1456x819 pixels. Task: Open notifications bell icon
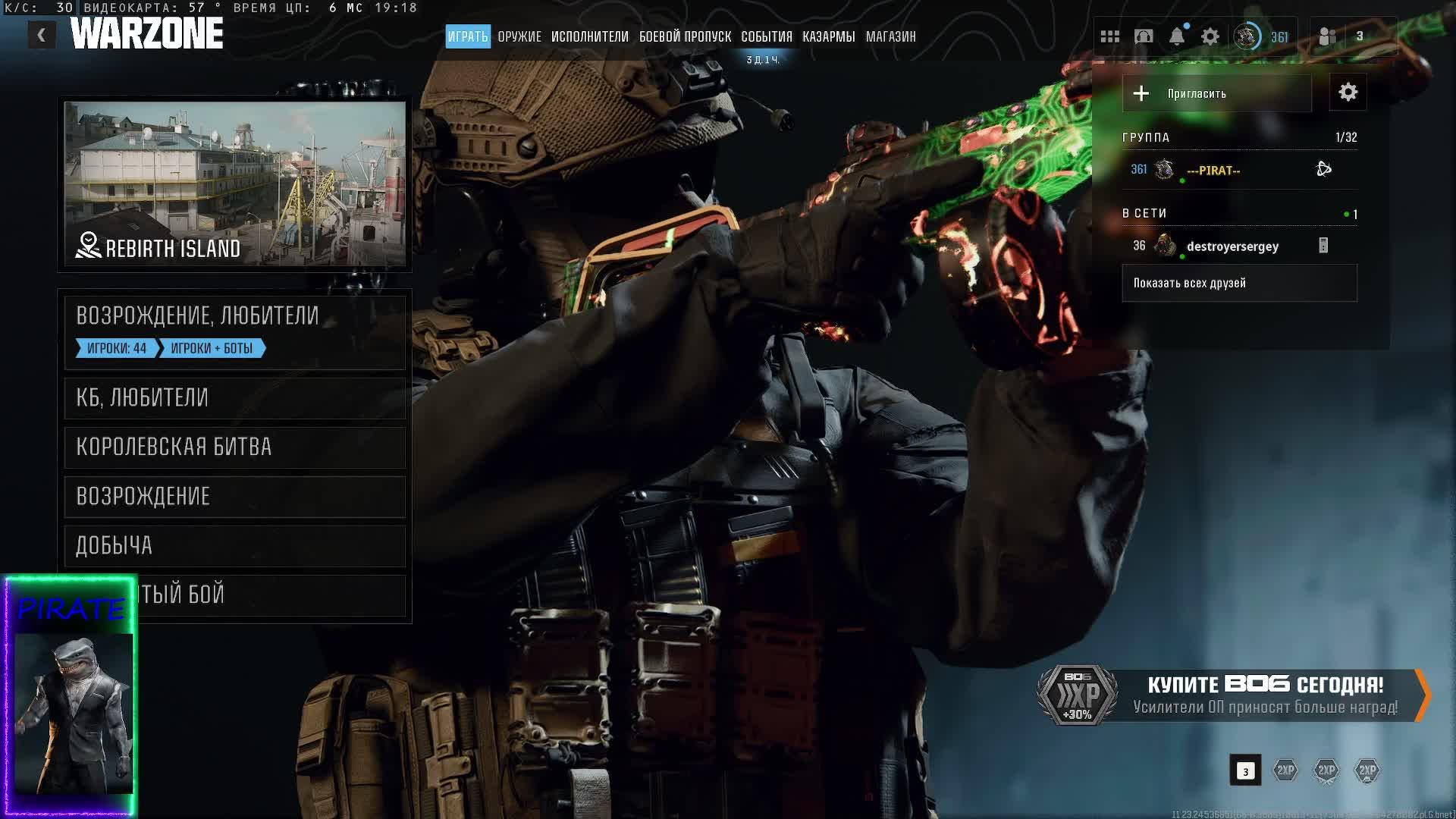pyautogui.click(x=1176, y=36)
